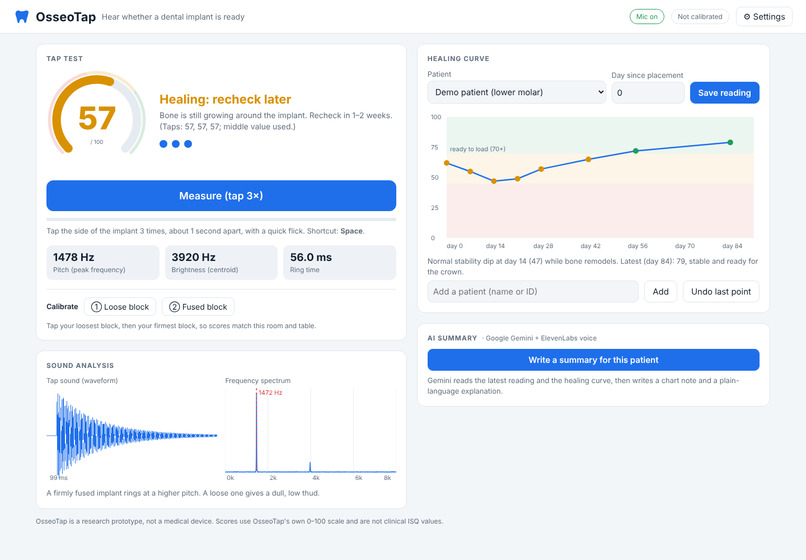This screenshot has height=560, width=806.
Task: Click the tap sound waveform graph
Action: tap(132, 435)
